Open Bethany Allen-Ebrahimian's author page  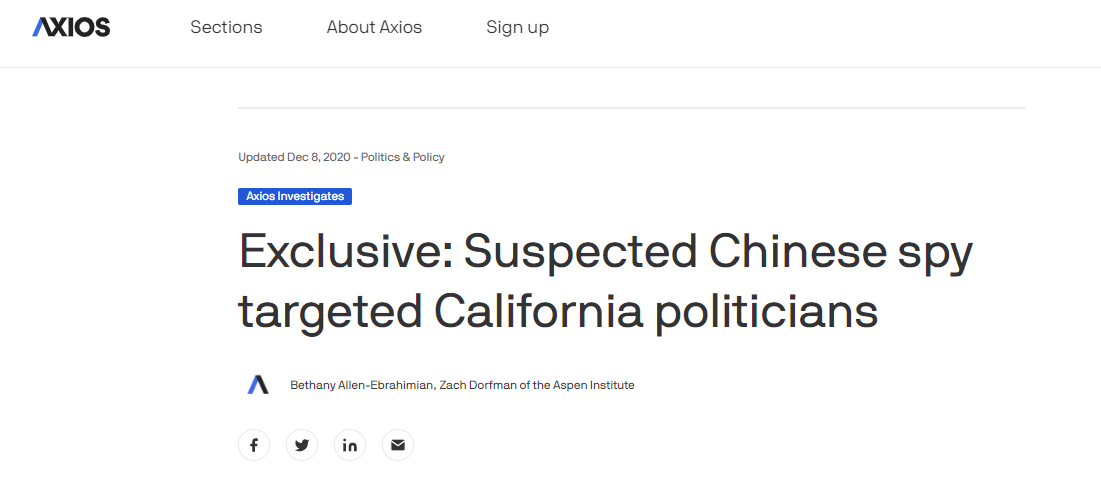(x=361, y=385)
